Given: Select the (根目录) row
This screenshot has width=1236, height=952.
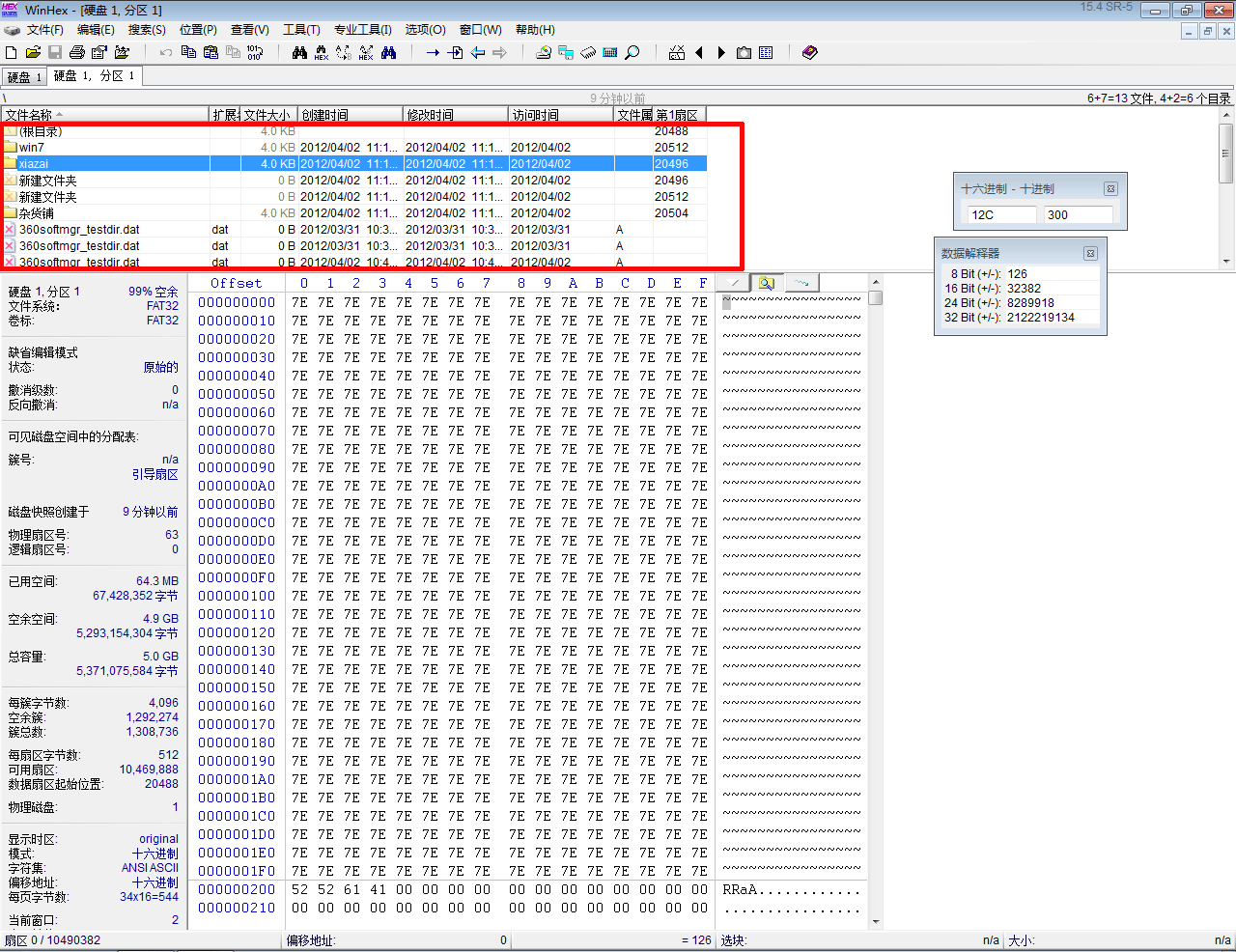Looking at the screenshot, I should point(354,131).
